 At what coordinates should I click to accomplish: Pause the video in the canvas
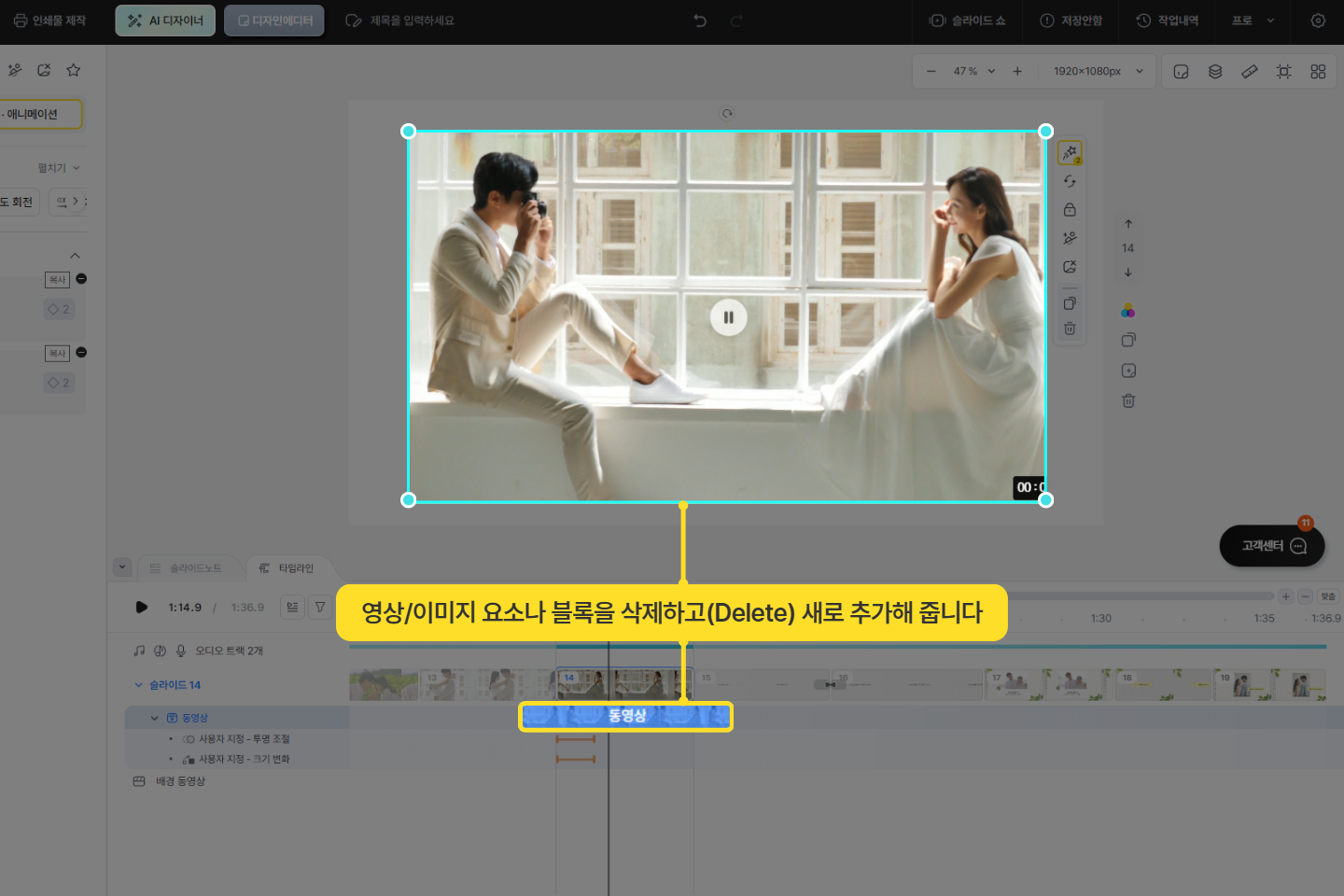coord(728,317)
